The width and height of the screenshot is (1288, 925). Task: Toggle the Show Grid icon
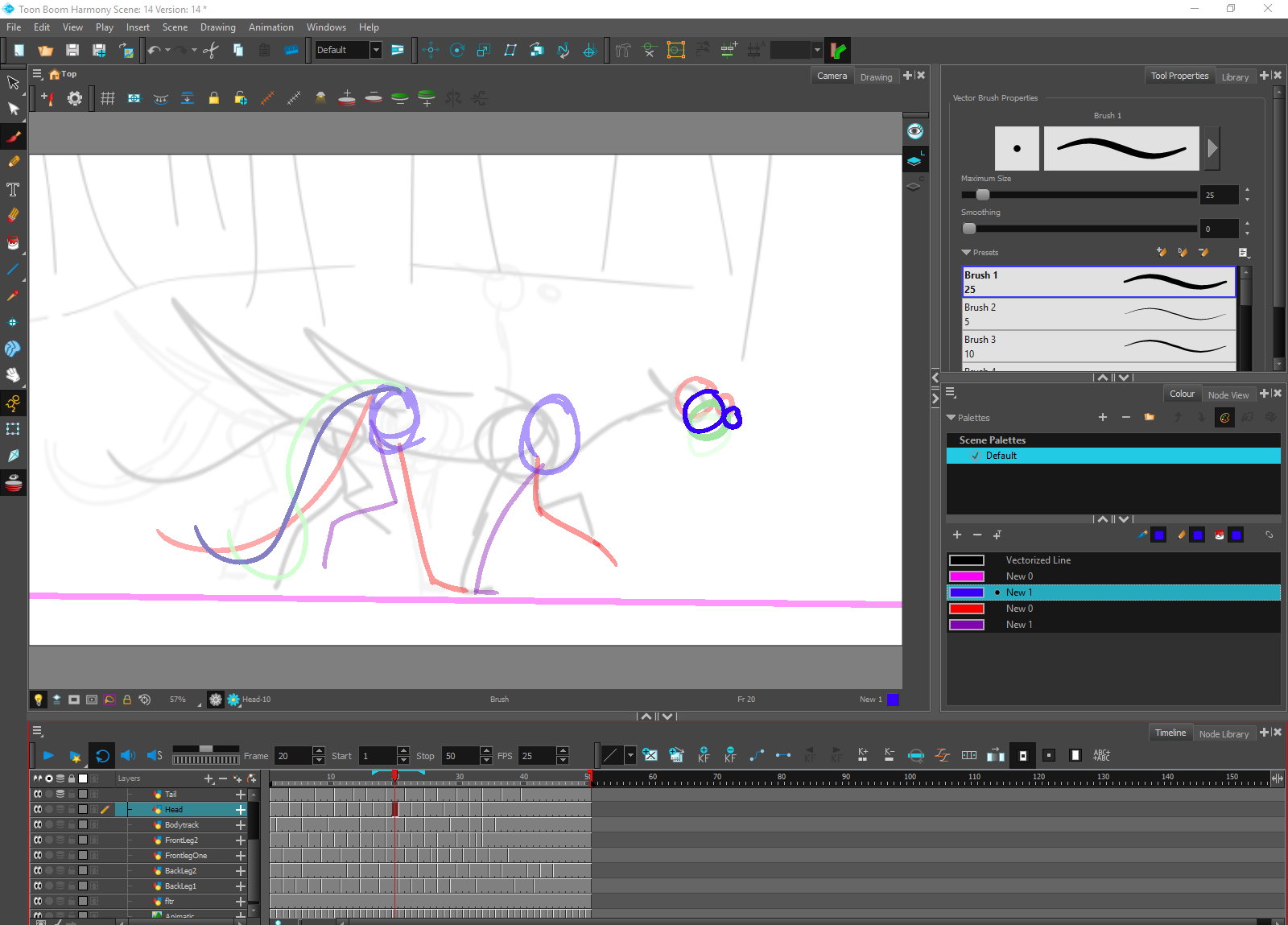point(108,98)
